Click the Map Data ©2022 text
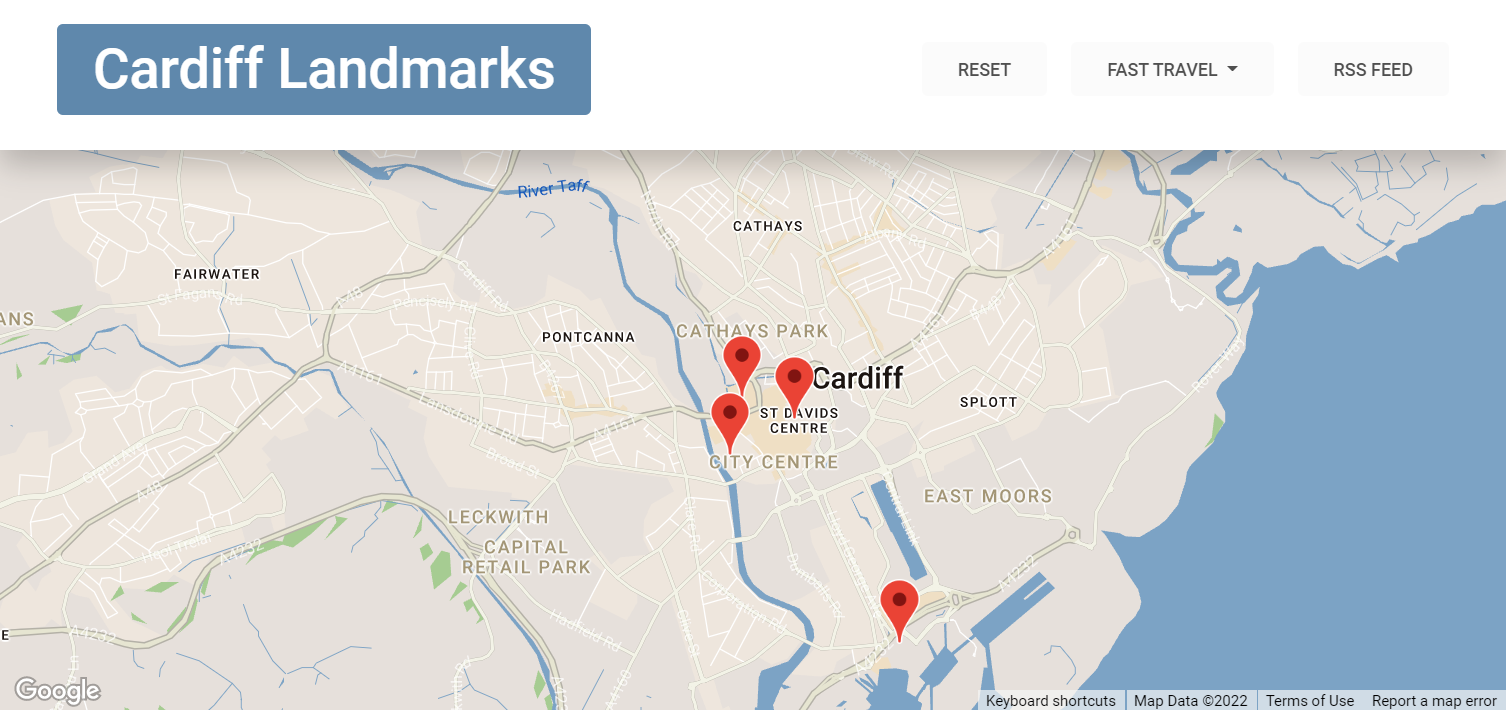The width and height of the screenshot is (1506, 710). (x=1191, y=700)
